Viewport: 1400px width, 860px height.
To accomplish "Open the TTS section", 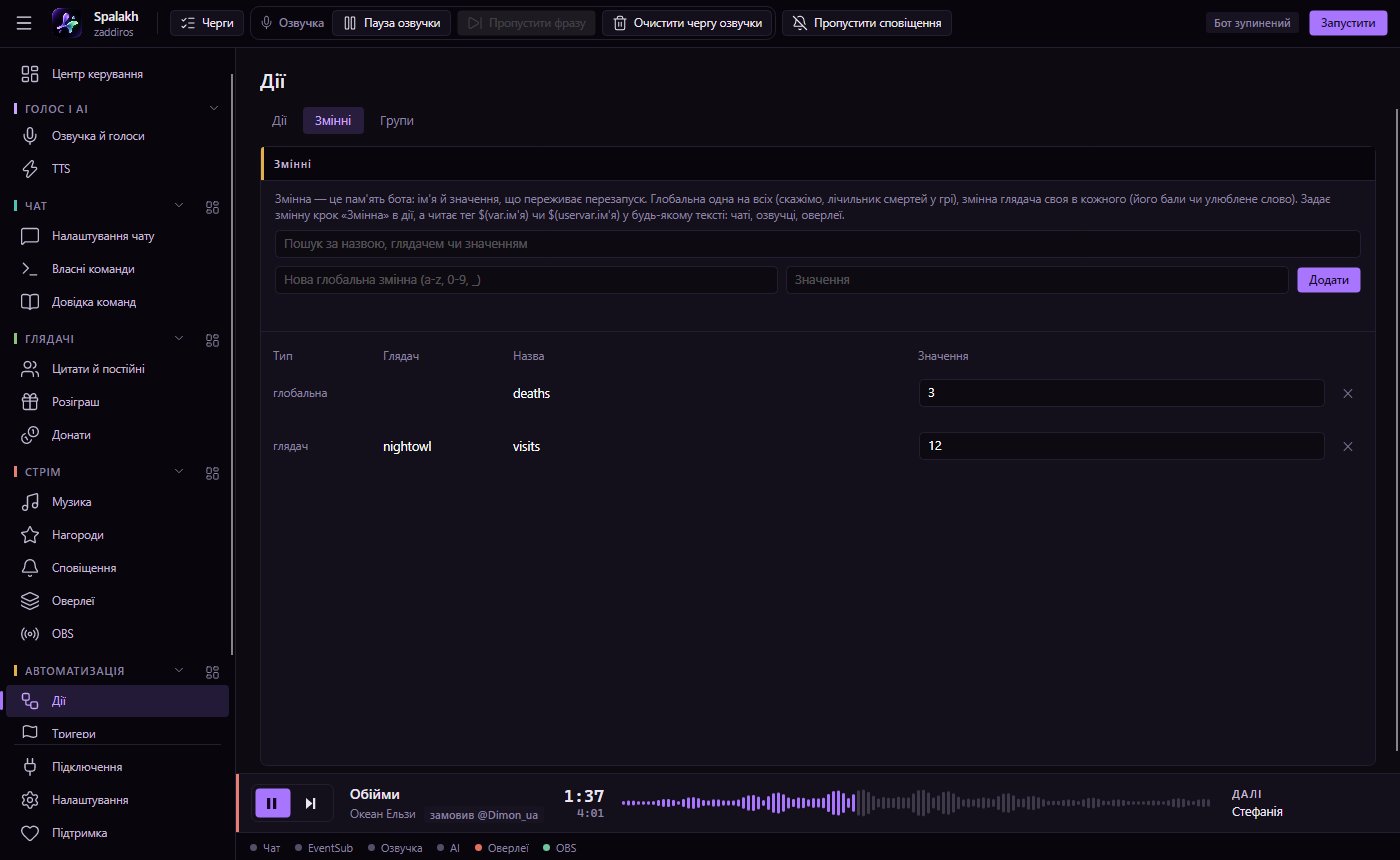I will (x=117, y=169).
